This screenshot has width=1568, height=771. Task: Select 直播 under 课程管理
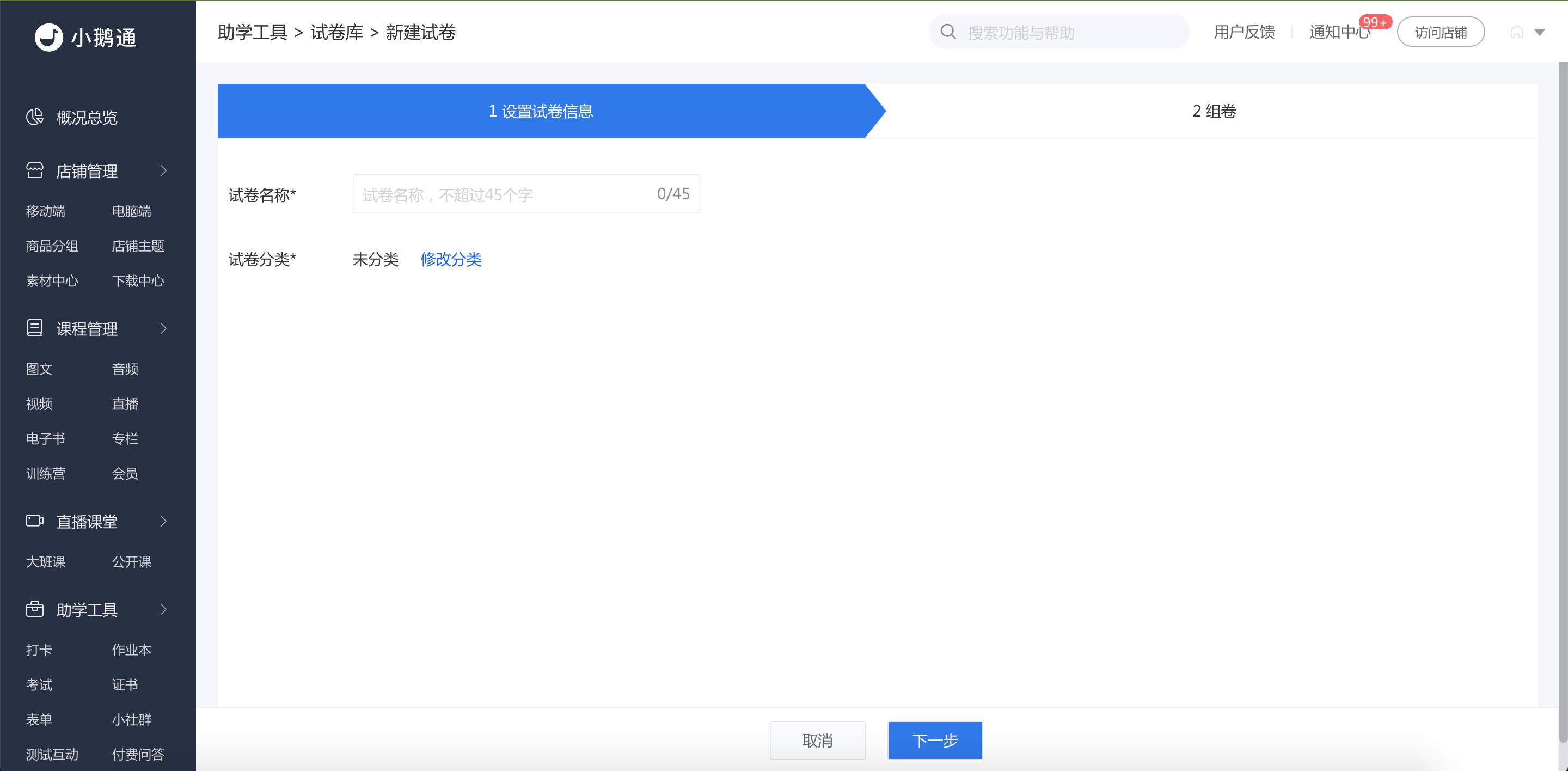coord(125,403)
